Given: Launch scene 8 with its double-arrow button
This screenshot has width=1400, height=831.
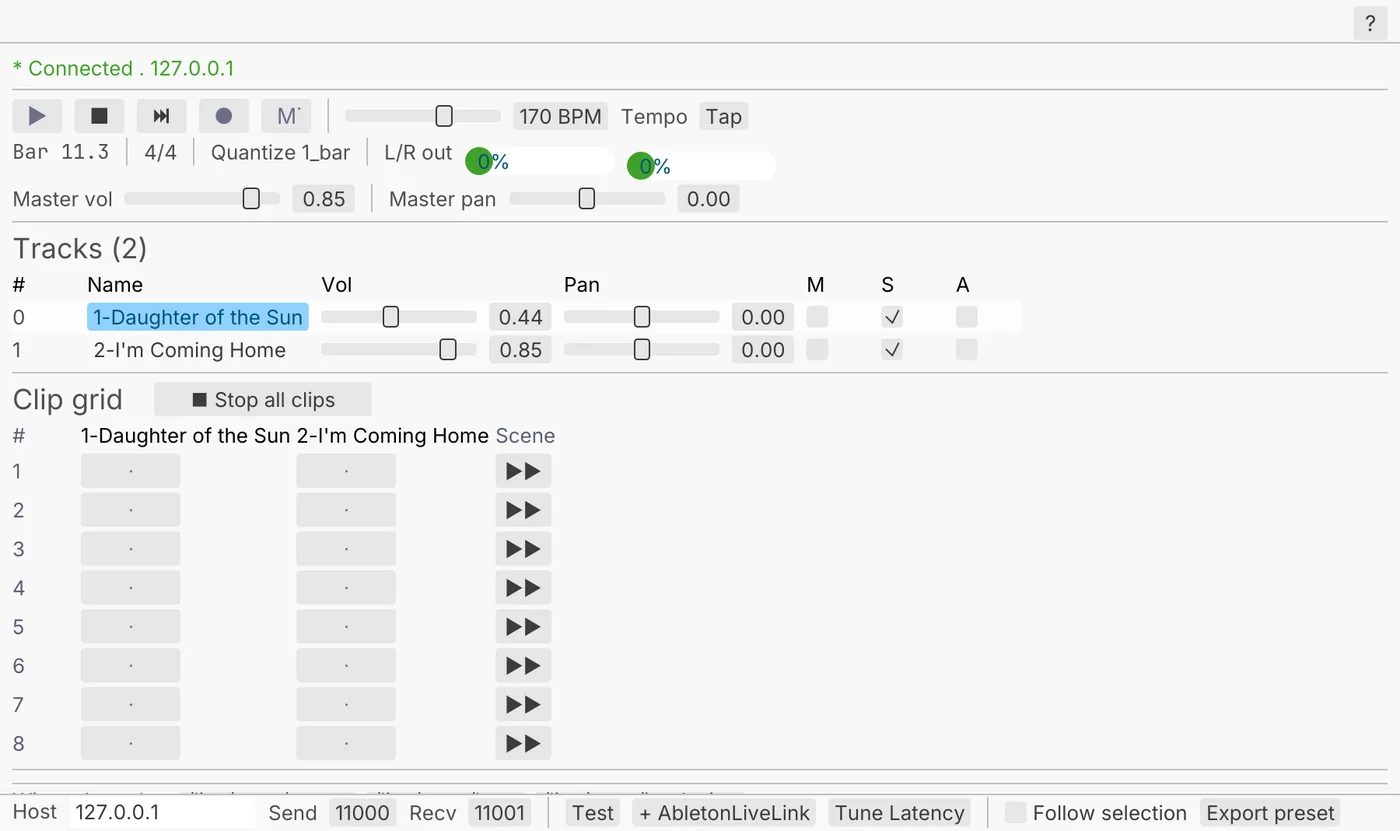Looking at the screenshot, I should tap(523, 744).
